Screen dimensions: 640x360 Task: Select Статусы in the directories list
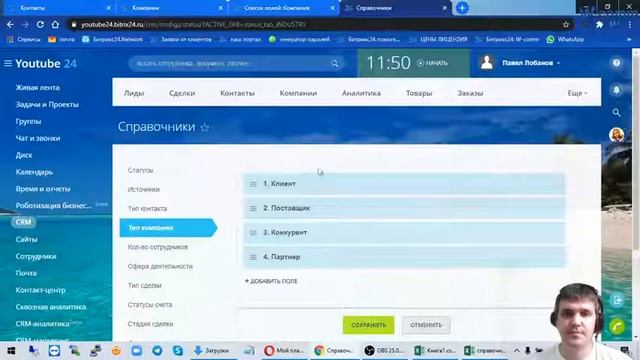click(x=140, y=170)
